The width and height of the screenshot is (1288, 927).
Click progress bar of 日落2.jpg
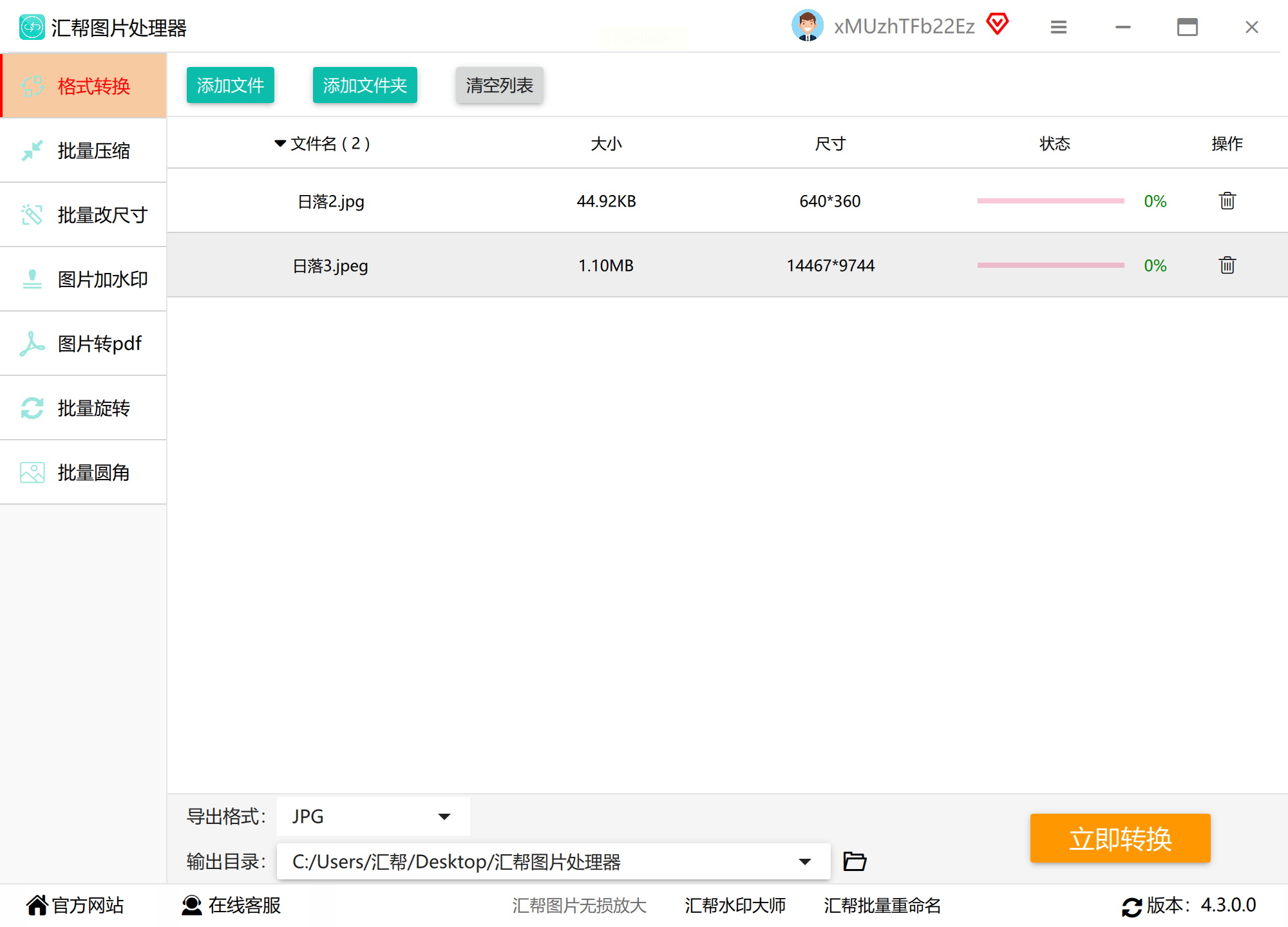click(x=1050, y=201)
